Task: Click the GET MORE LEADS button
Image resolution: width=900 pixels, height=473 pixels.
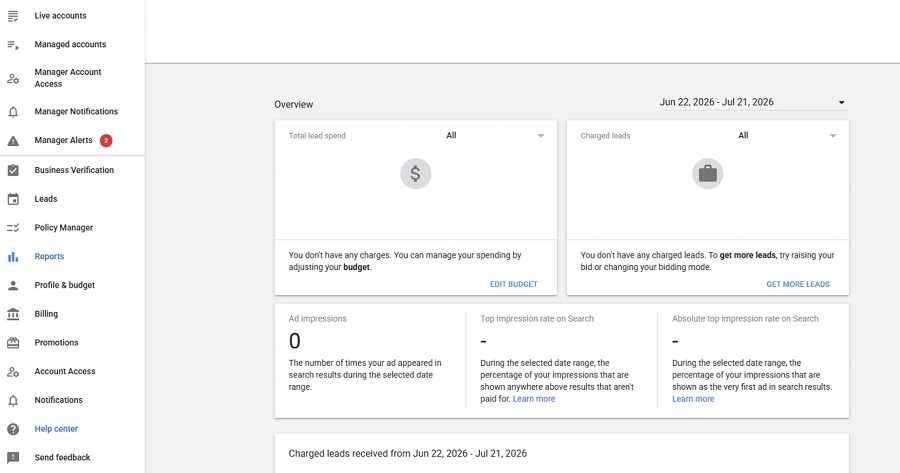Action: pyautogui.click(x=798, y=284)
